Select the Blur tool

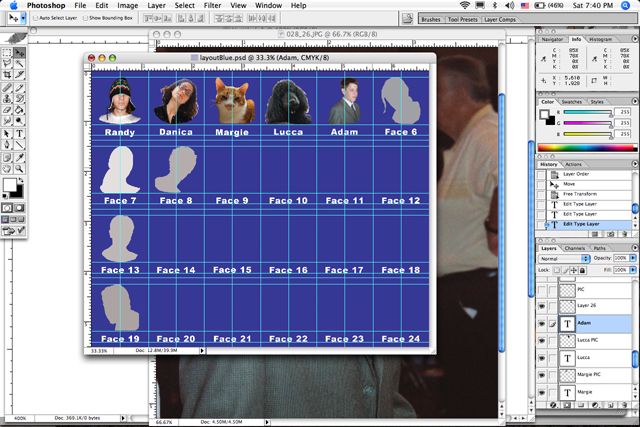coord(7,121)
